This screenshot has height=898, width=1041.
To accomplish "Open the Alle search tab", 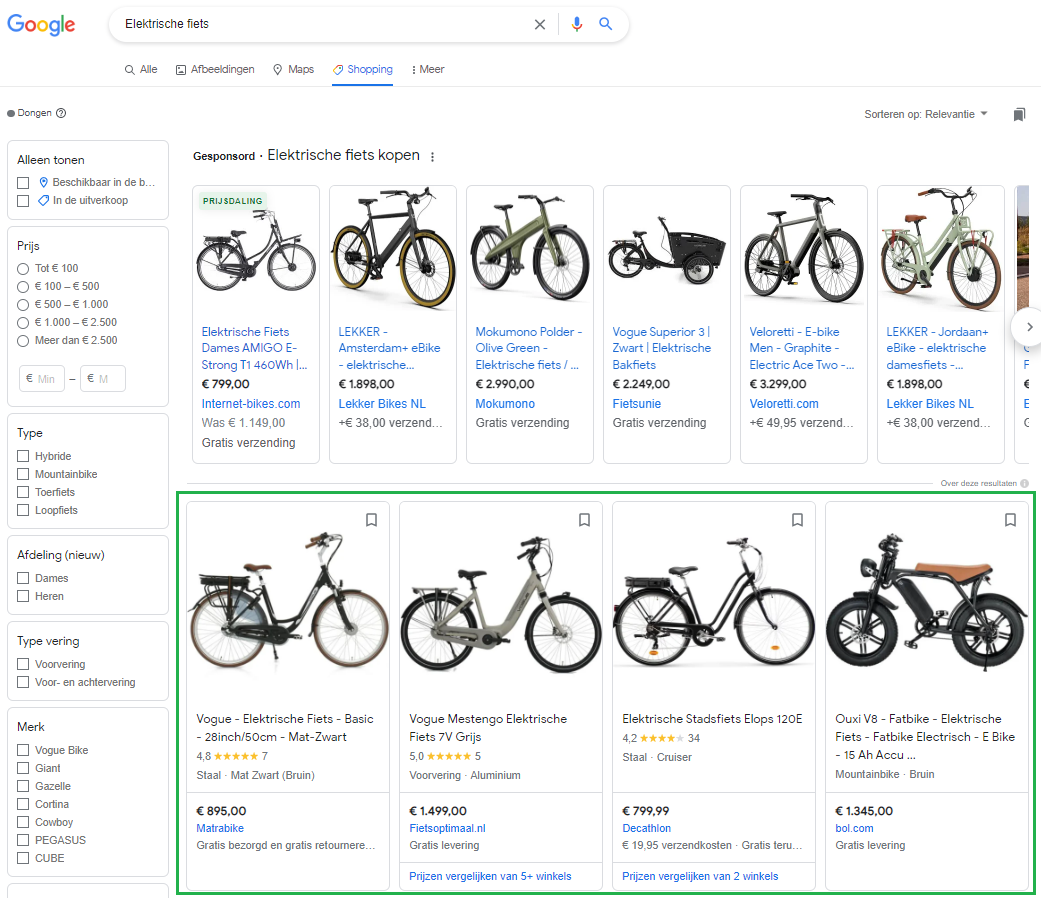I will [141, 69].
